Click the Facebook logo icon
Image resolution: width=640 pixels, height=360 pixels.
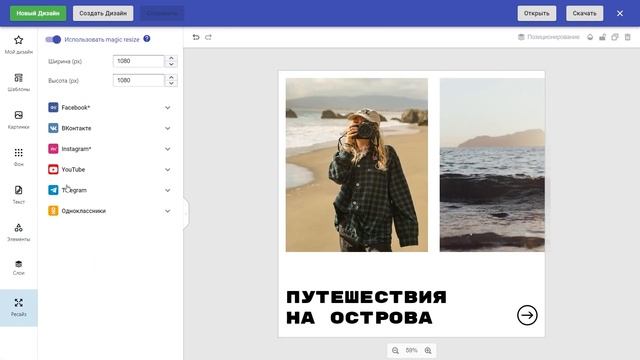tap(53, 107)
